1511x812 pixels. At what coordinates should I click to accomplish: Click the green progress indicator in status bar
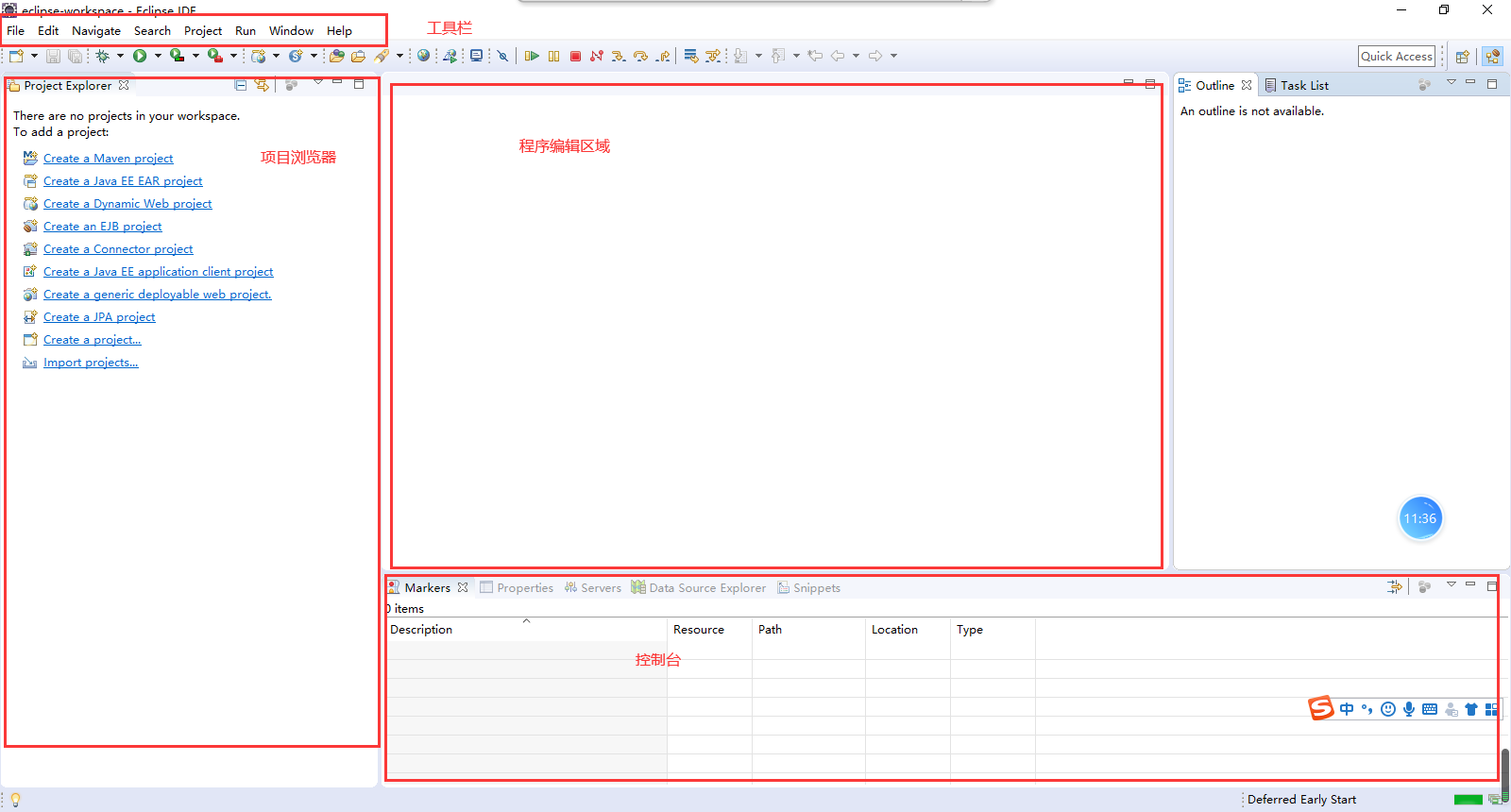pyautogui.click(x=1468, y=800)
